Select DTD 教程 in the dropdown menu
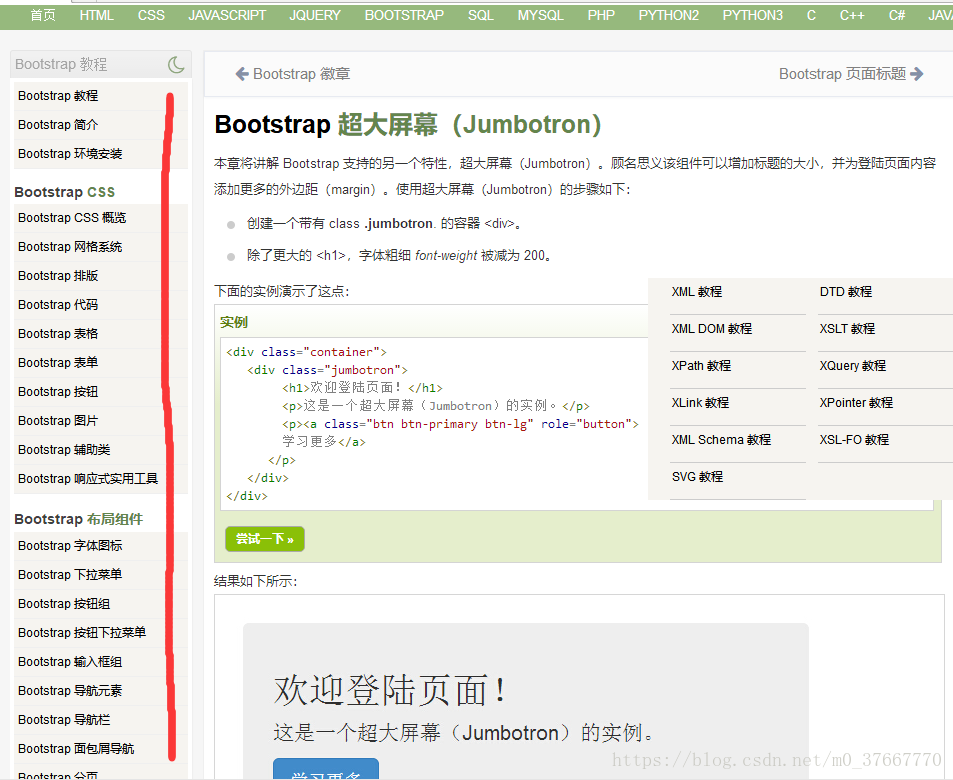This screenshot has width=953, height=780. tap(846, 292)
